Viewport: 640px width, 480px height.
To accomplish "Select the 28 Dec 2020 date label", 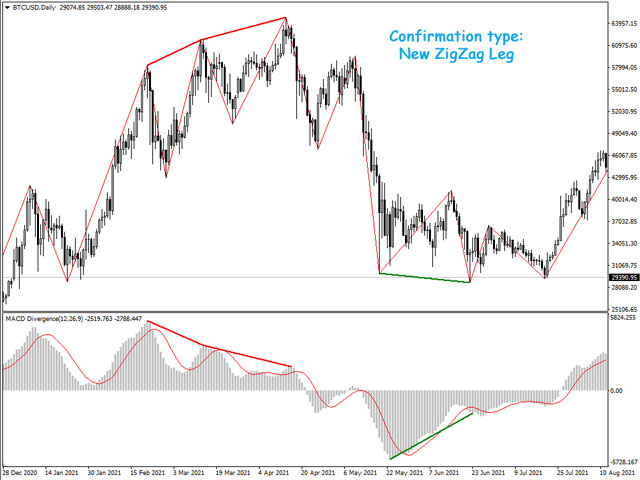I will (x=20, y=473).
